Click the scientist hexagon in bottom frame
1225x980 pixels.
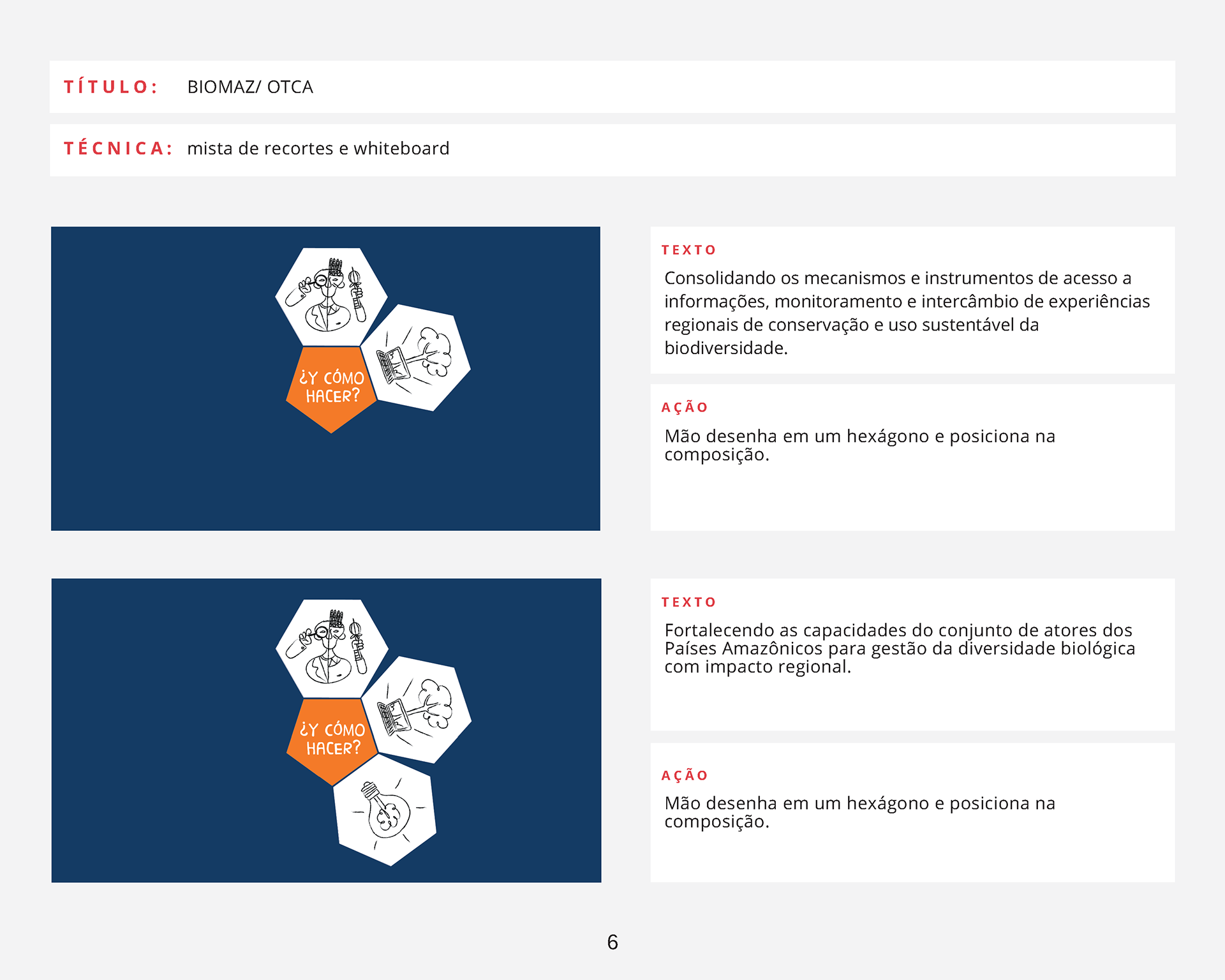[331, 648]
